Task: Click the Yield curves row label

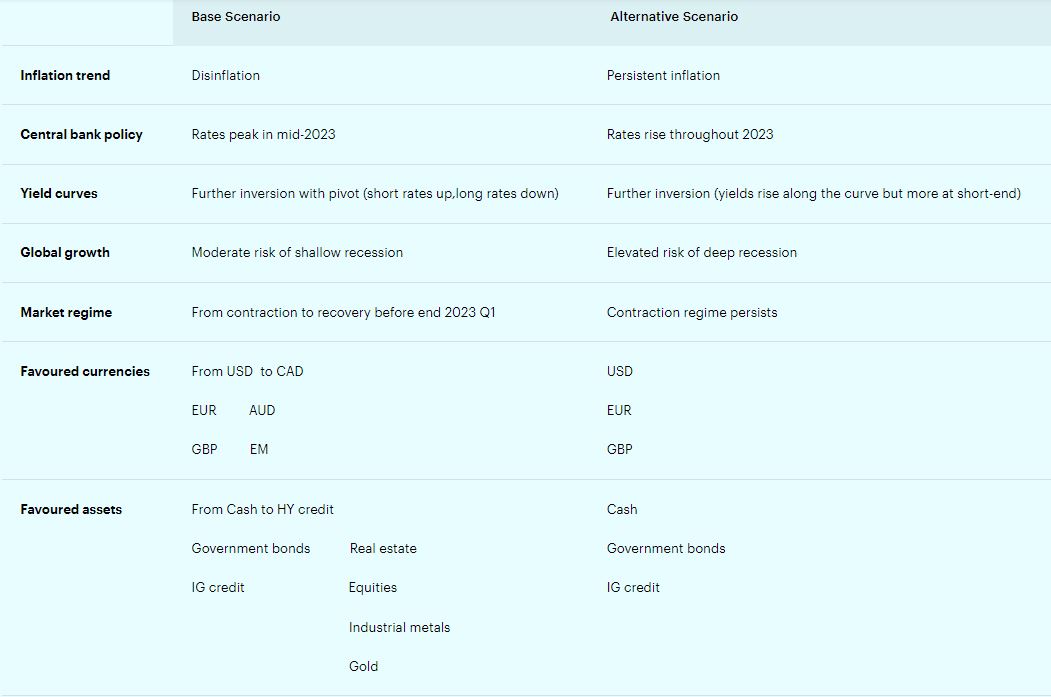Action: click(59, 193)
